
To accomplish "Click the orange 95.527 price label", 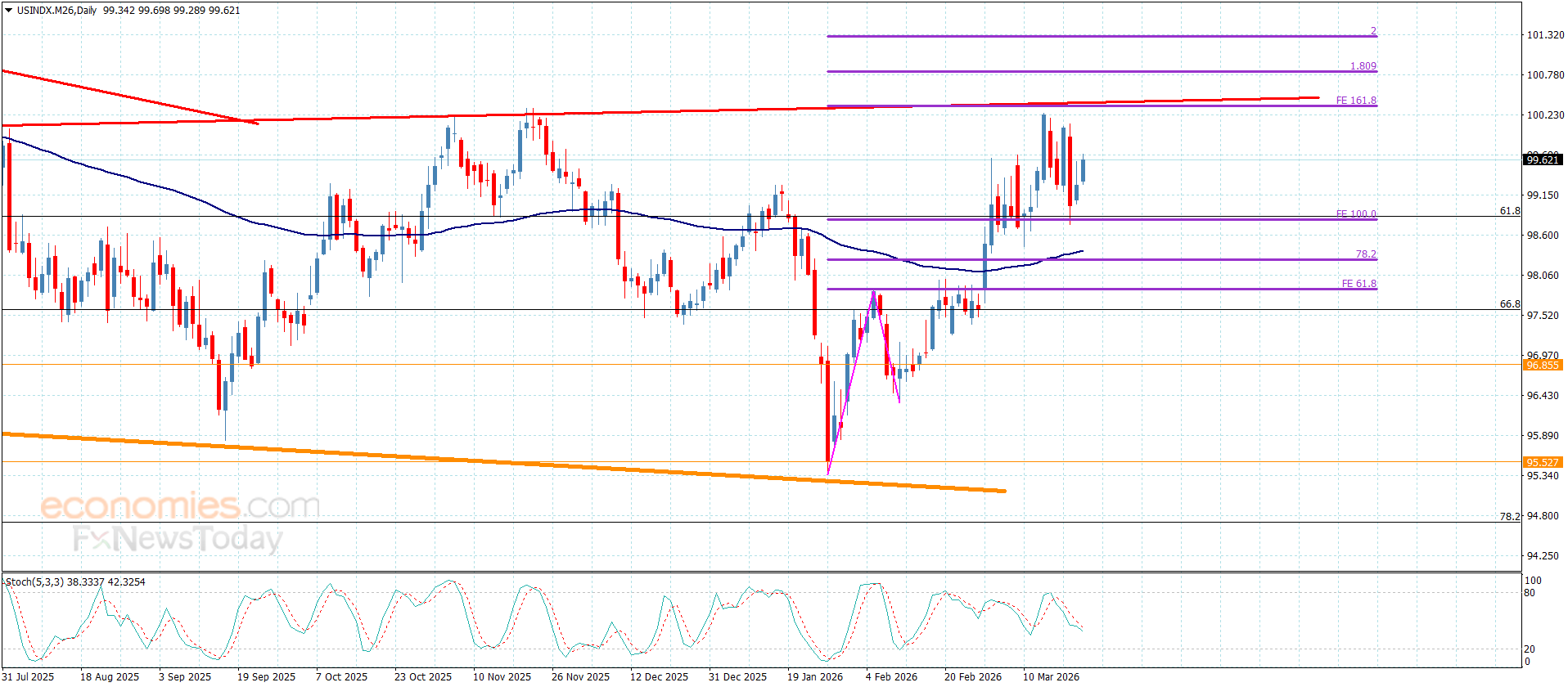I will 1542,462.
